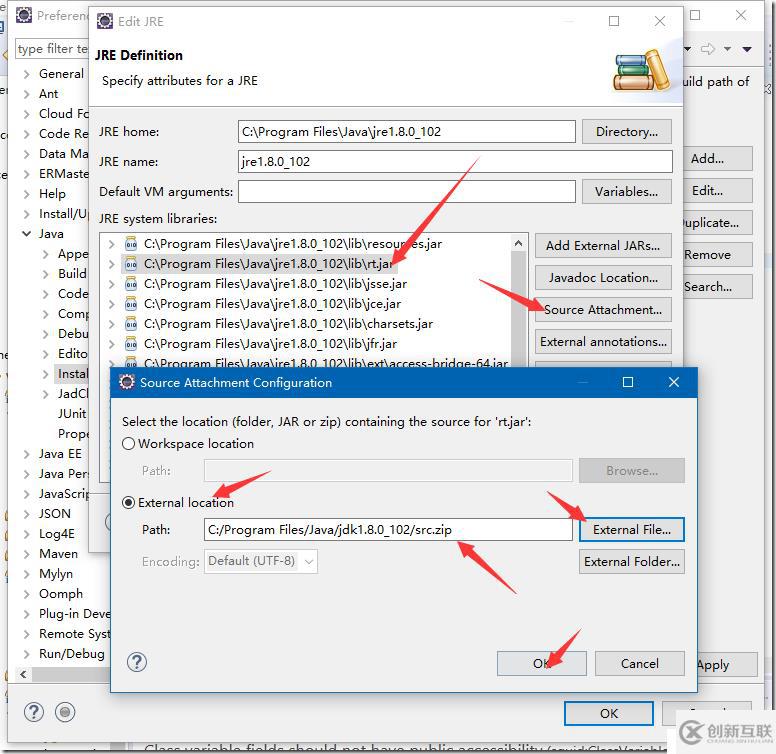Select JSON in Preferences tree

54,514
